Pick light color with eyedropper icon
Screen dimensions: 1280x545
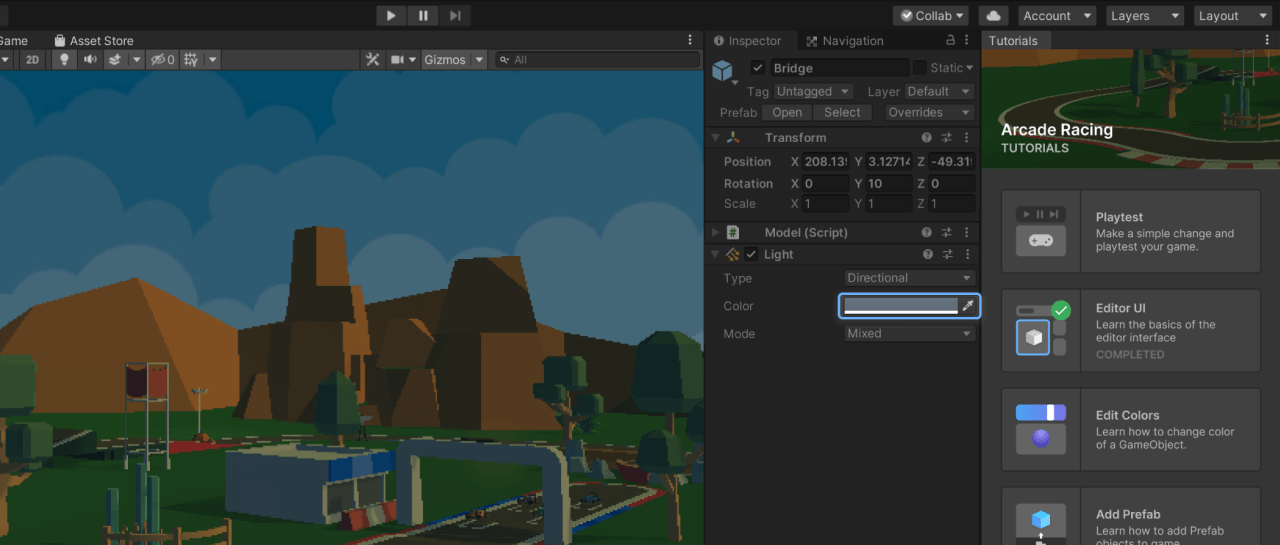(x=968, y=306)
